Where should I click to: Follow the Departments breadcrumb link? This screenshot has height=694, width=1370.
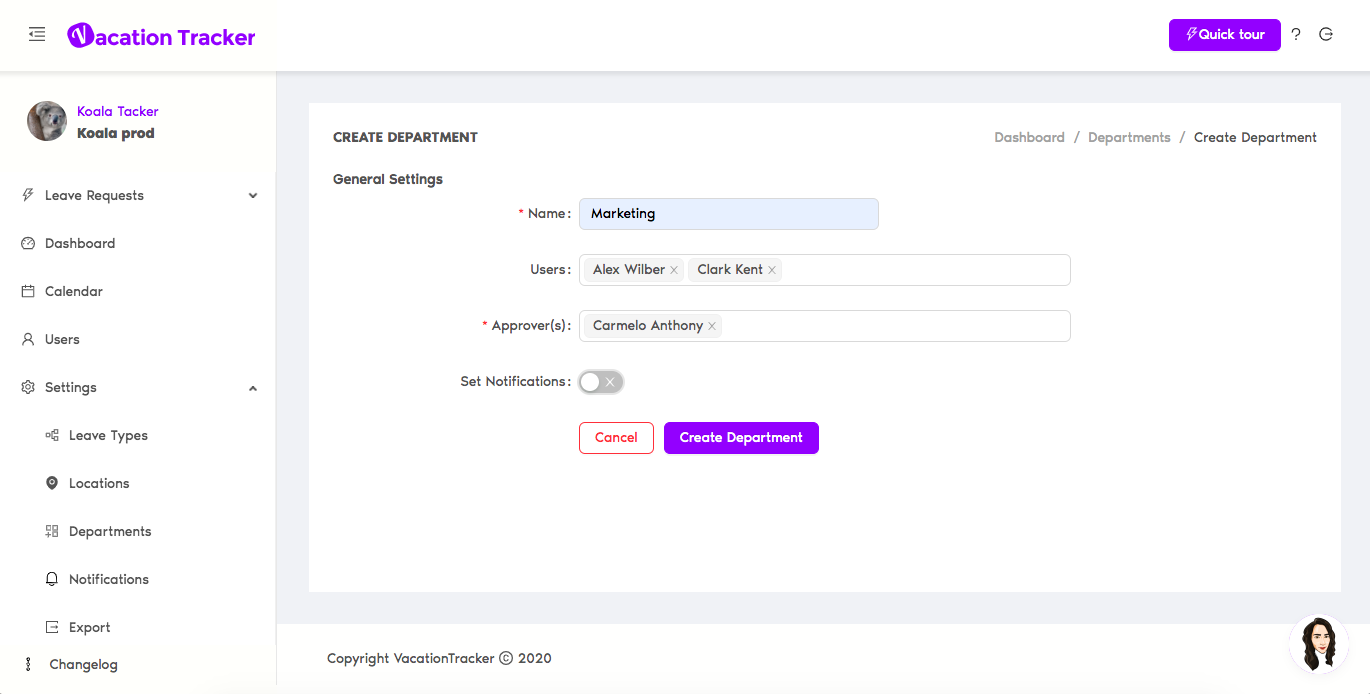coord(1129,137)
